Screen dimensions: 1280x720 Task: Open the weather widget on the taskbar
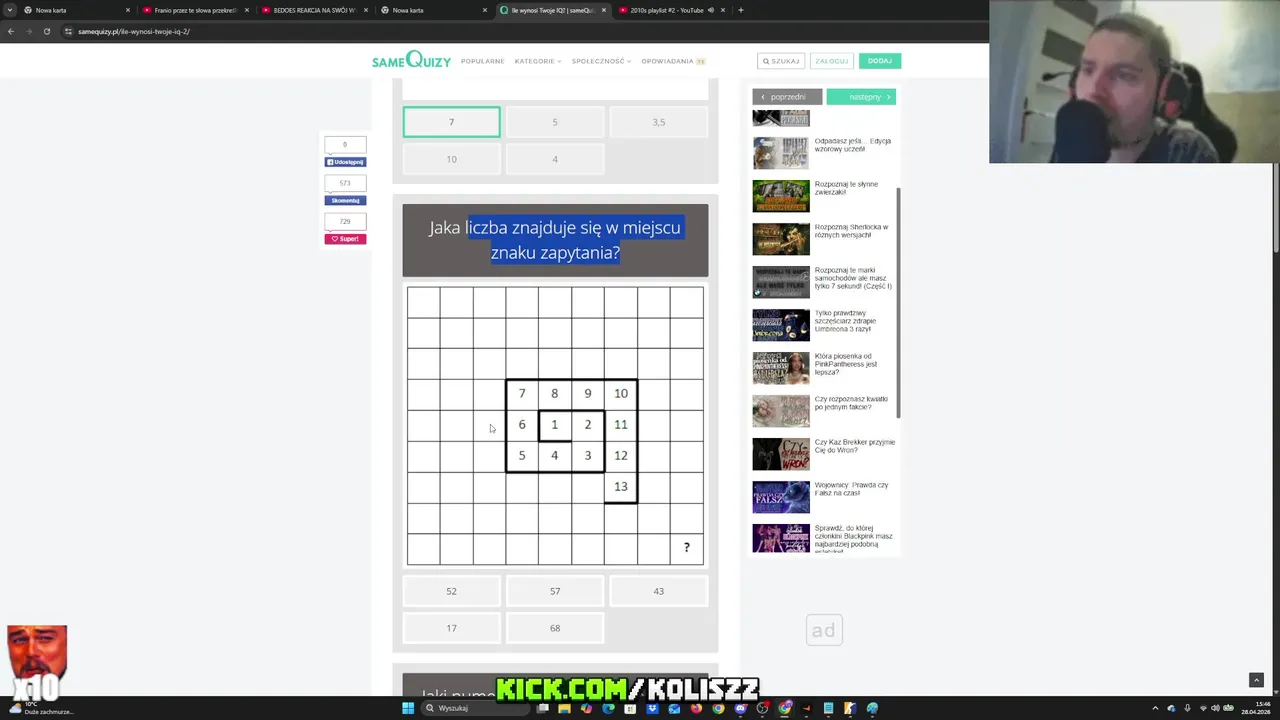click(40, 708)
